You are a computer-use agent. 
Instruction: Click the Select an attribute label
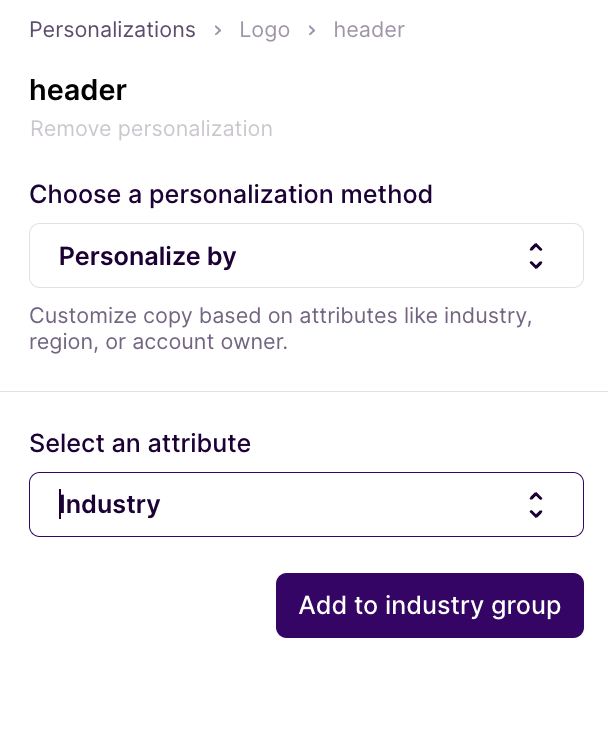pyautogui.click(x=140, y=443)
